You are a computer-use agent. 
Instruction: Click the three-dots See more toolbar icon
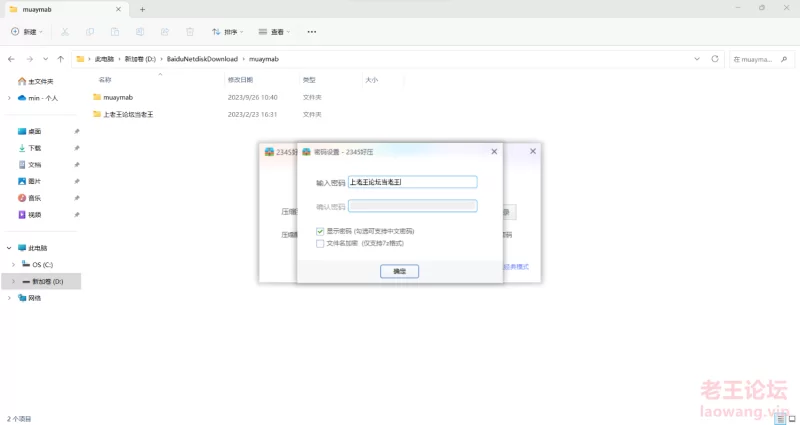[x=311, y=32]
